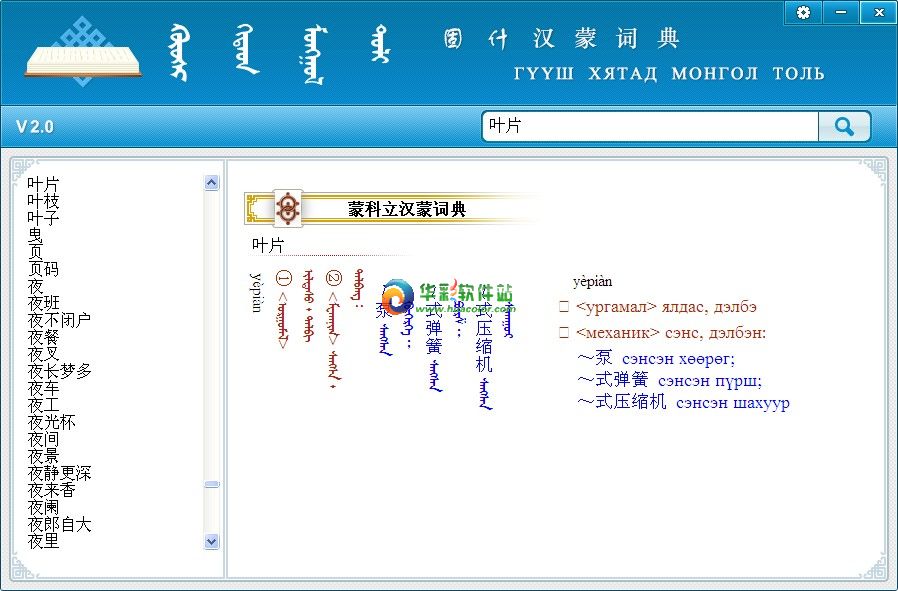
Task: Select 夜里 in the word list
Action: pos(43,541)
